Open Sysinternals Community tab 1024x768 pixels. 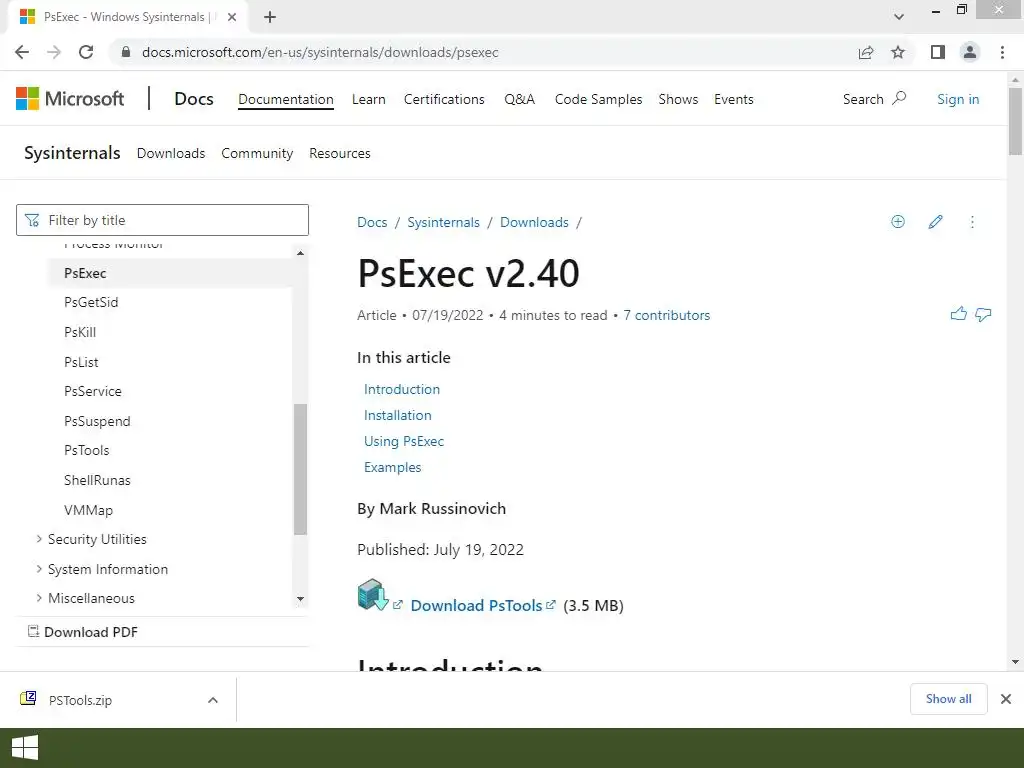(257, 153)
